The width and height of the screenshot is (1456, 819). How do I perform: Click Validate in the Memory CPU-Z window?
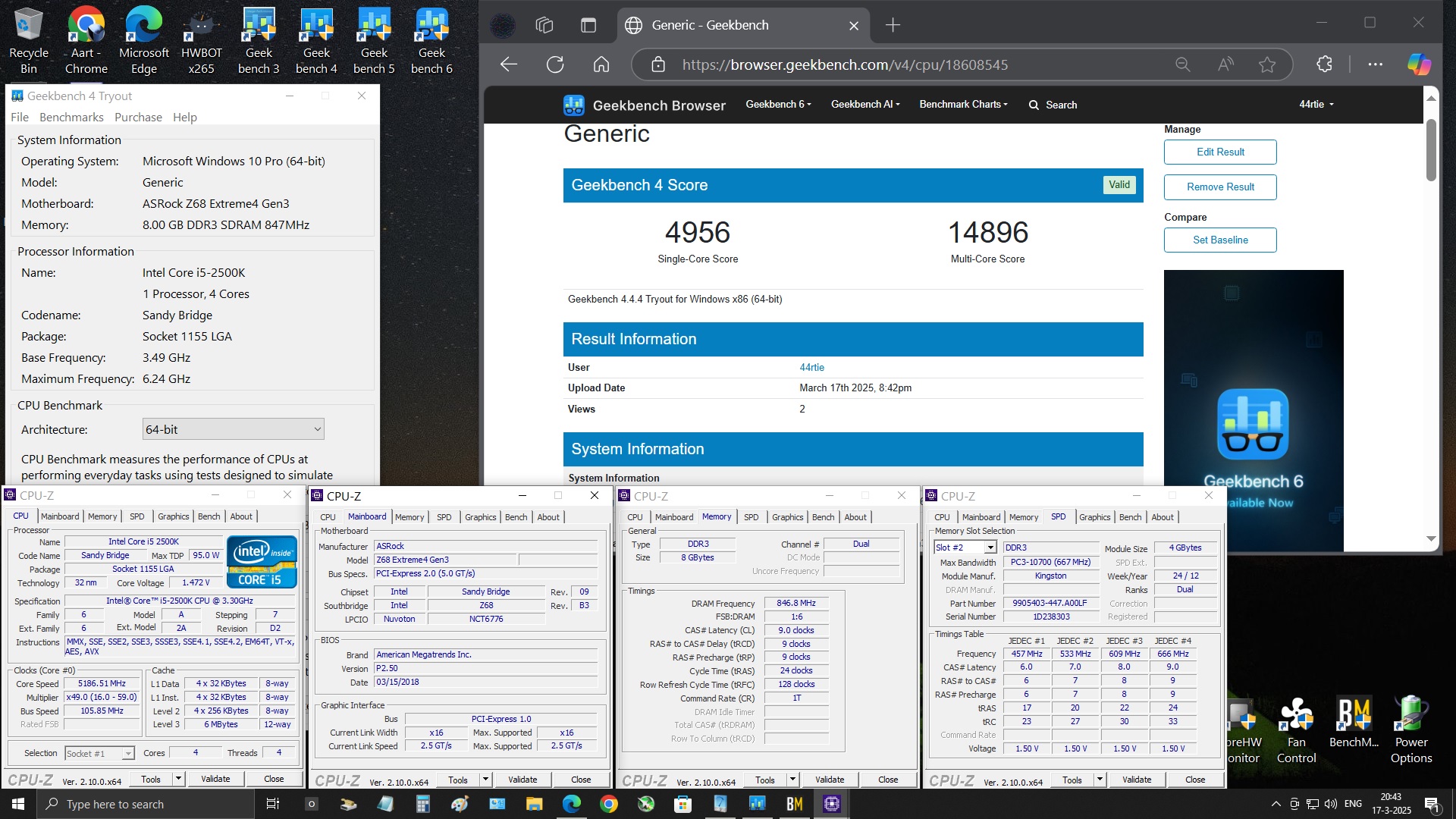tap(829, 780)
